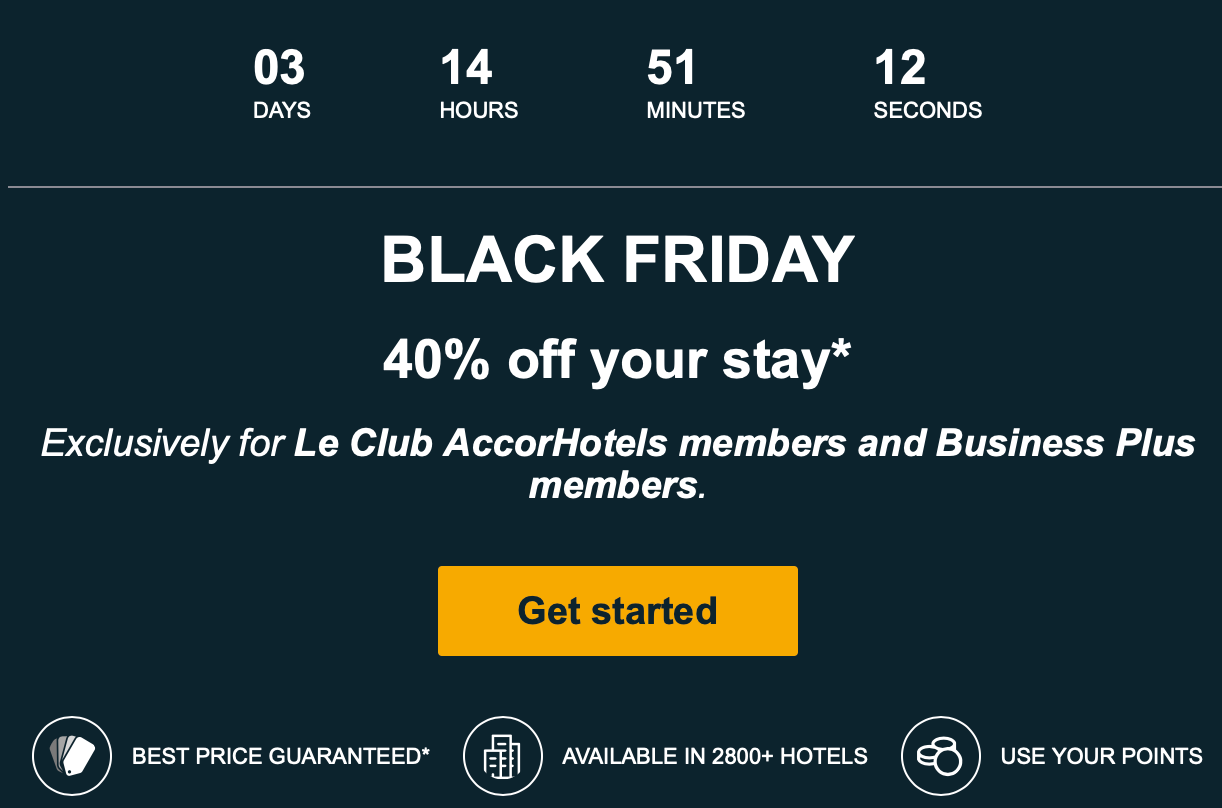Viewport: 1222px width, 808px height.
Task: Click the BEST PRICE GUARANTEED* text
Action: (x=281, y=756)
